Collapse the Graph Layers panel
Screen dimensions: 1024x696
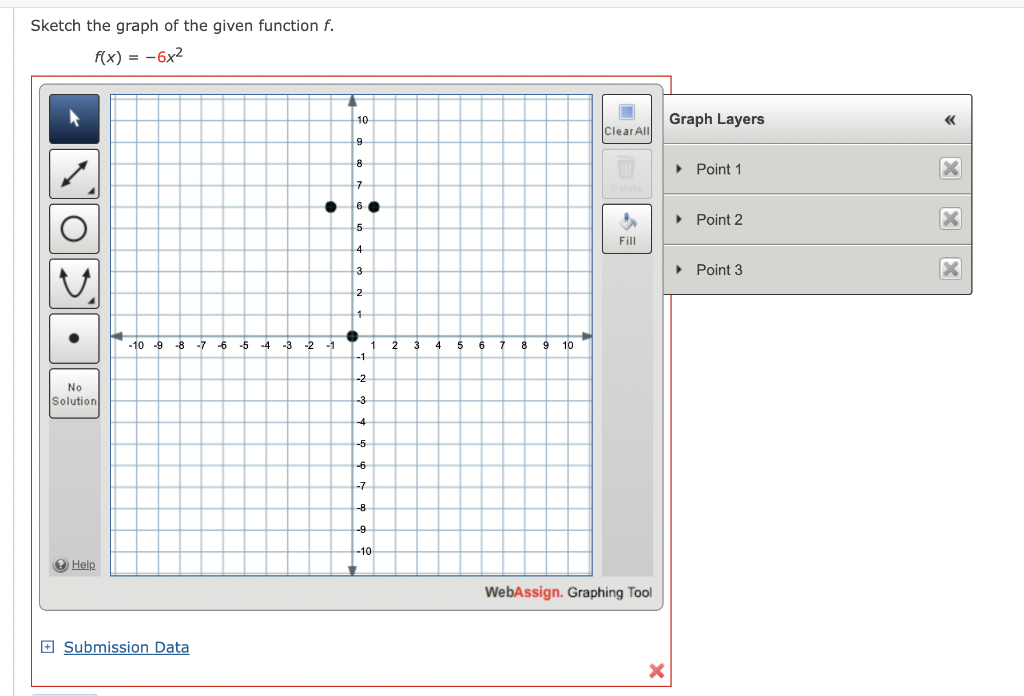coord(948,119)
